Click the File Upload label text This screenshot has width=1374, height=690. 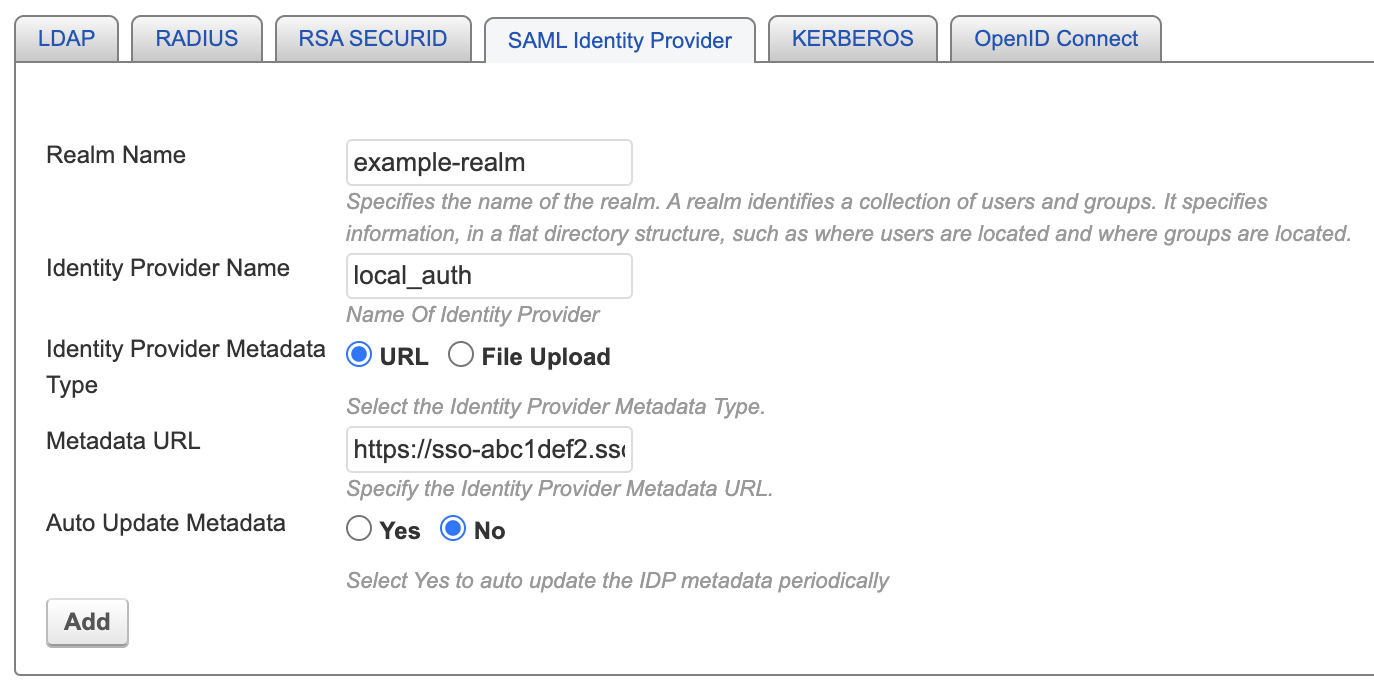pos(544,356)
